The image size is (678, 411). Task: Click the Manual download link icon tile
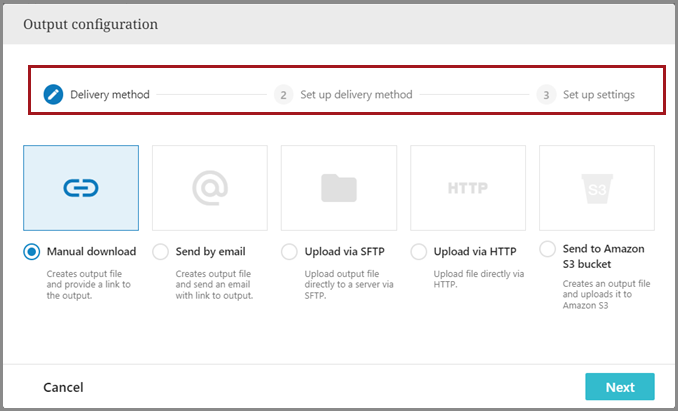(x=81, y=187)
